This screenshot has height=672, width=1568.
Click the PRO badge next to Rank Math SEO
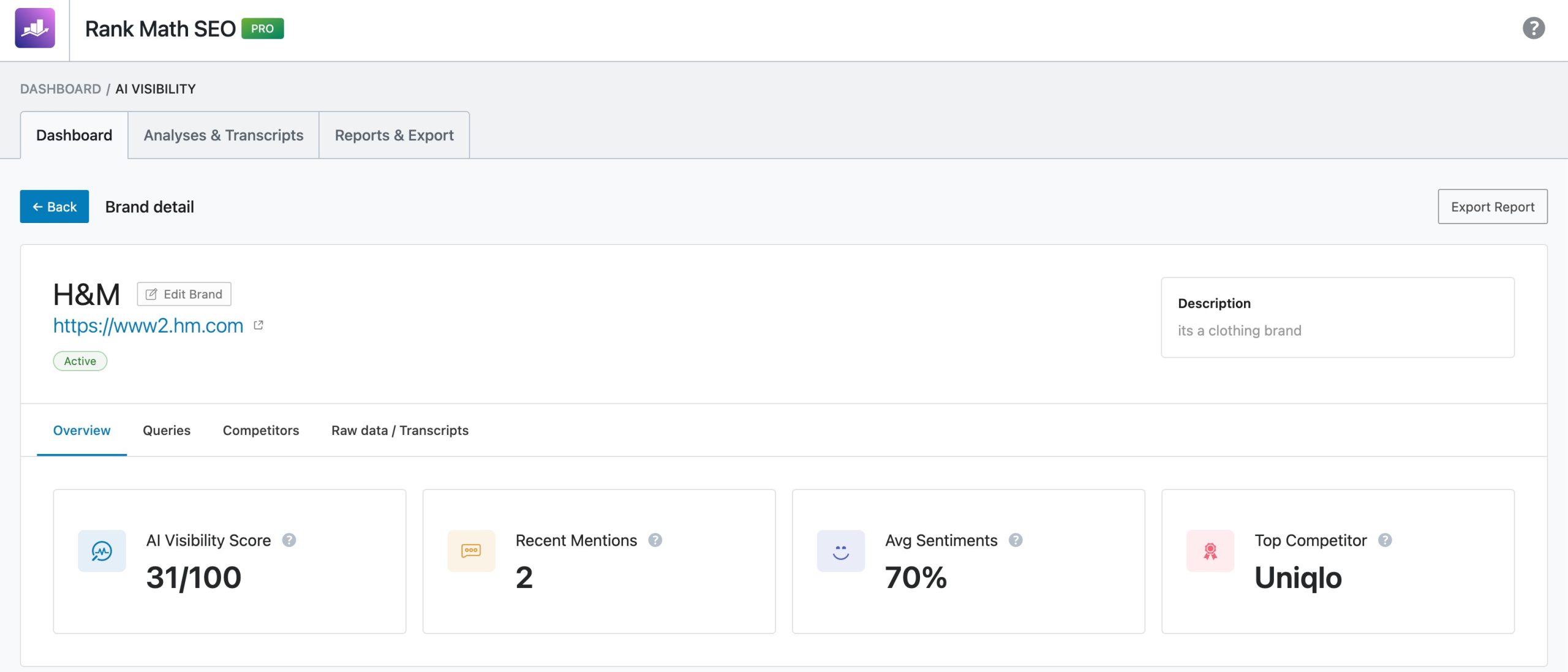pos(263,29)
